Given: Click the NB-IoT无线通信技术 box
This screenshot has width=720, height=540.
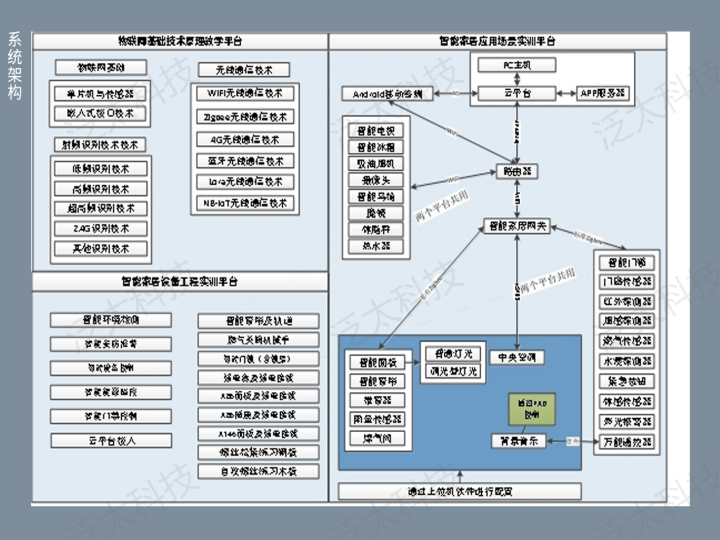Looking at the screenshot, I should point(244,203).
